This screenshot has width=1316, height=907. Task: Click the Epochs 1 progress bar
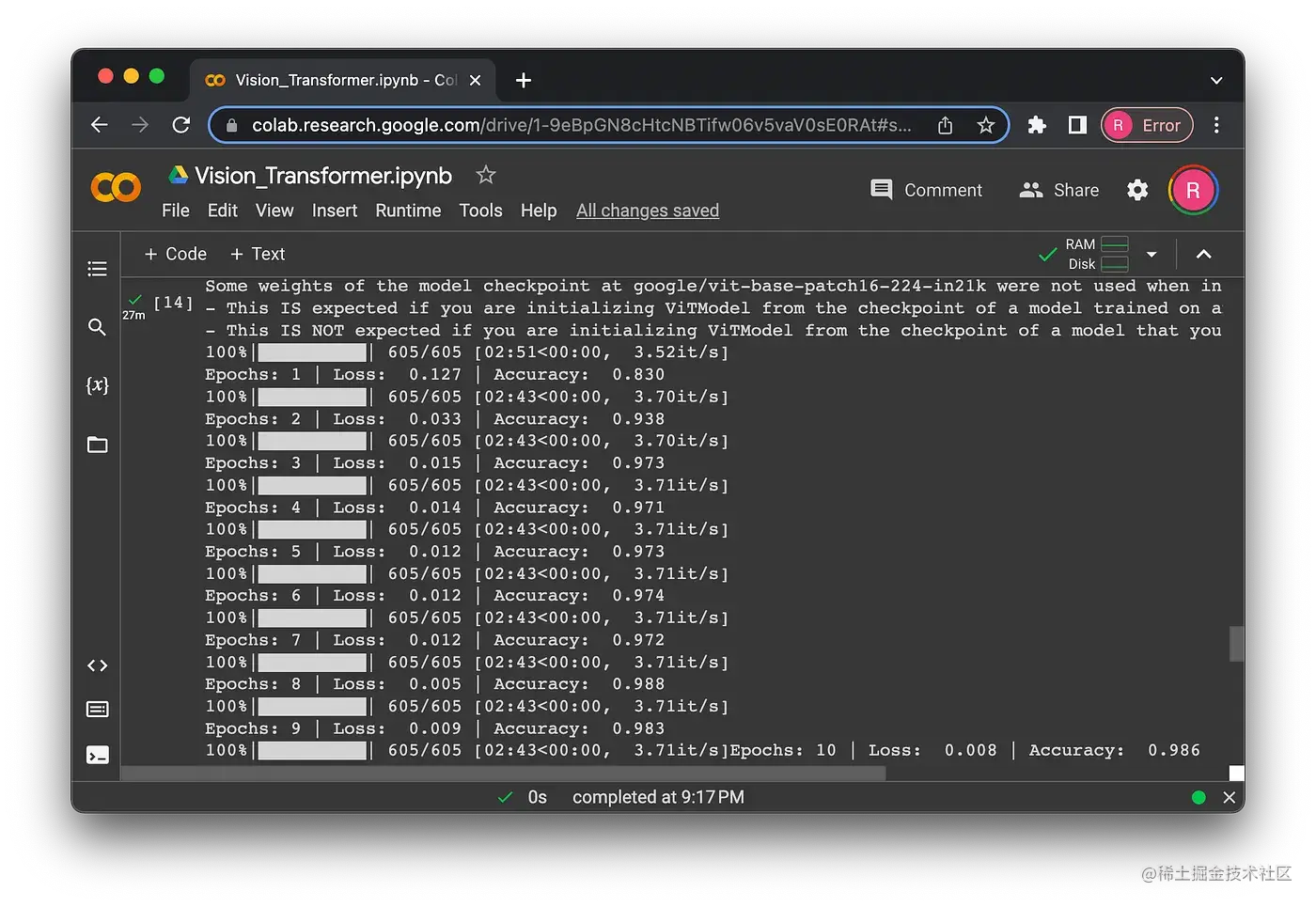pos(312,352)
